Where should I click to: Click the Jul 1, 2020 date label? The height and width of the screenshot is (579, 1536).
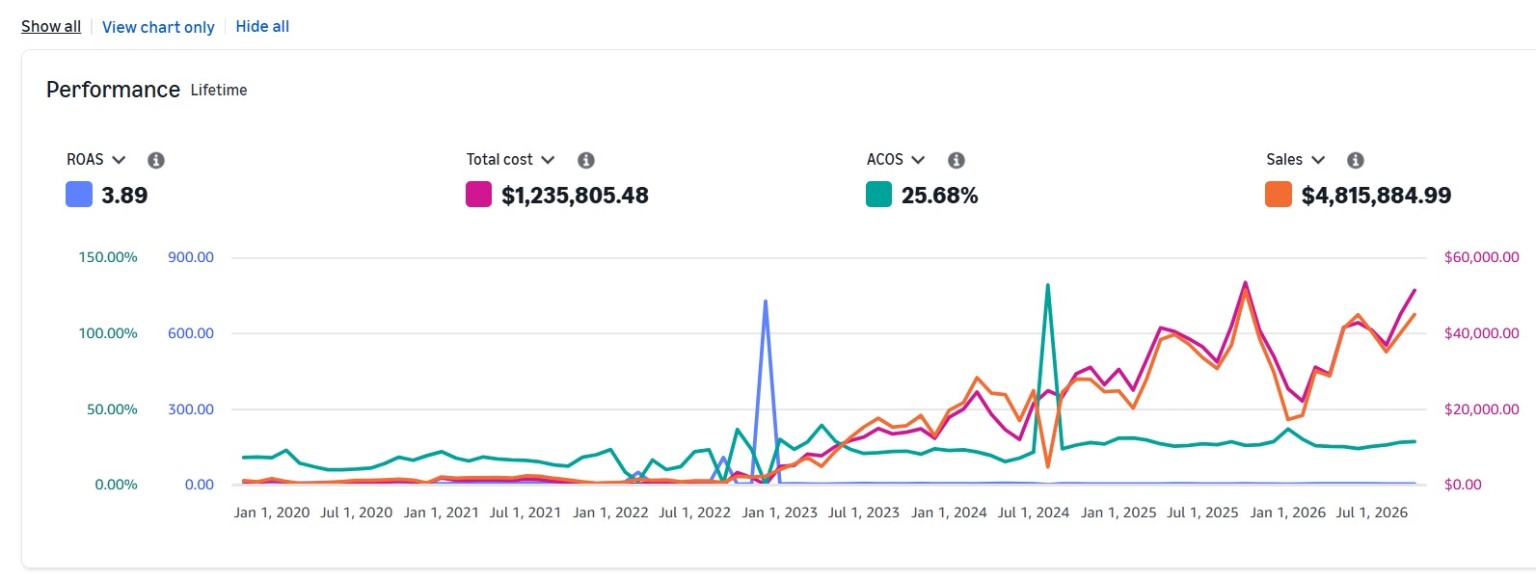[357, 513]
